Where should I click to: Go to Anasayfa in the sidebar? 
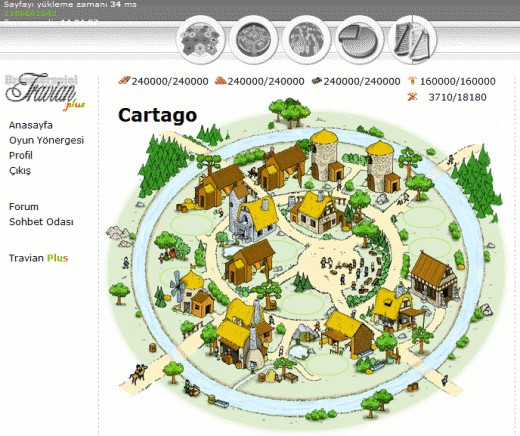coord(31,125)
